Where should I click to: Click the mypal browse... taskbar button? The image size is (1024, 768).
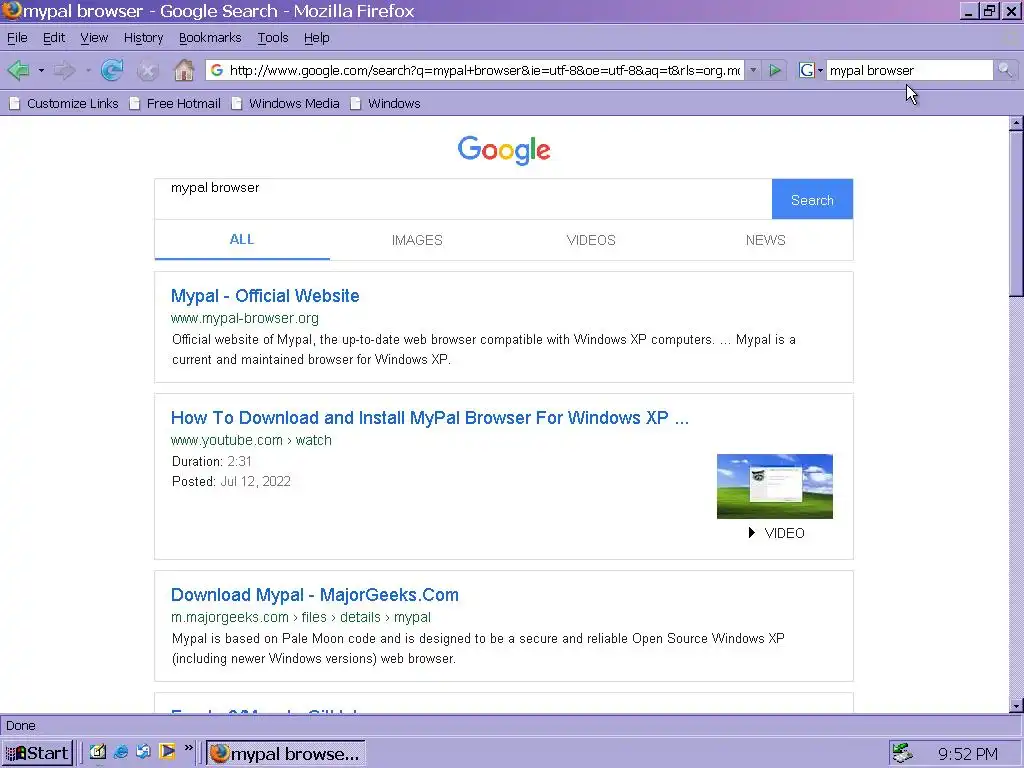pyautogui.click(x=286, y=753)
